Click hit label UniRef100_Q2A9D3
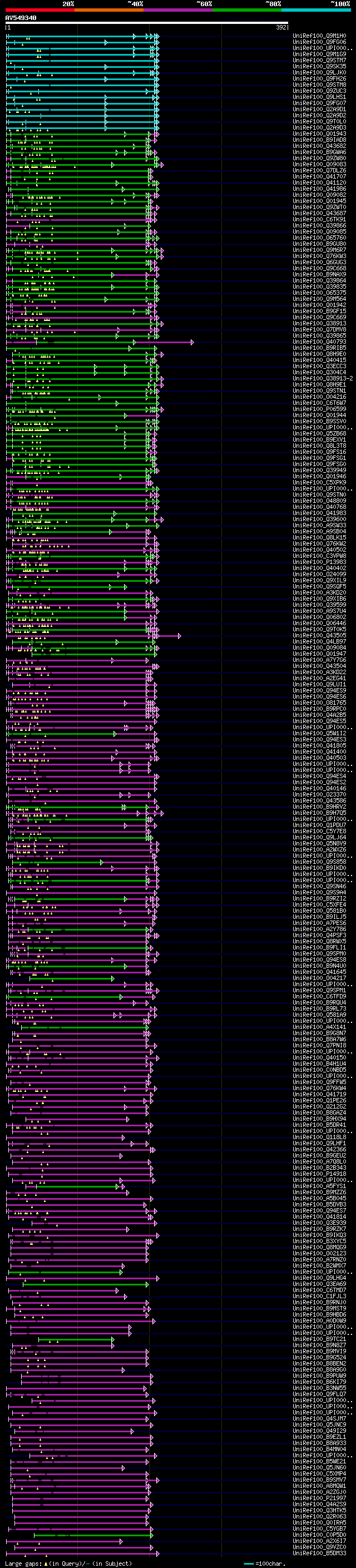This screenshot has width=356, height=1568. tap(319, 127)
